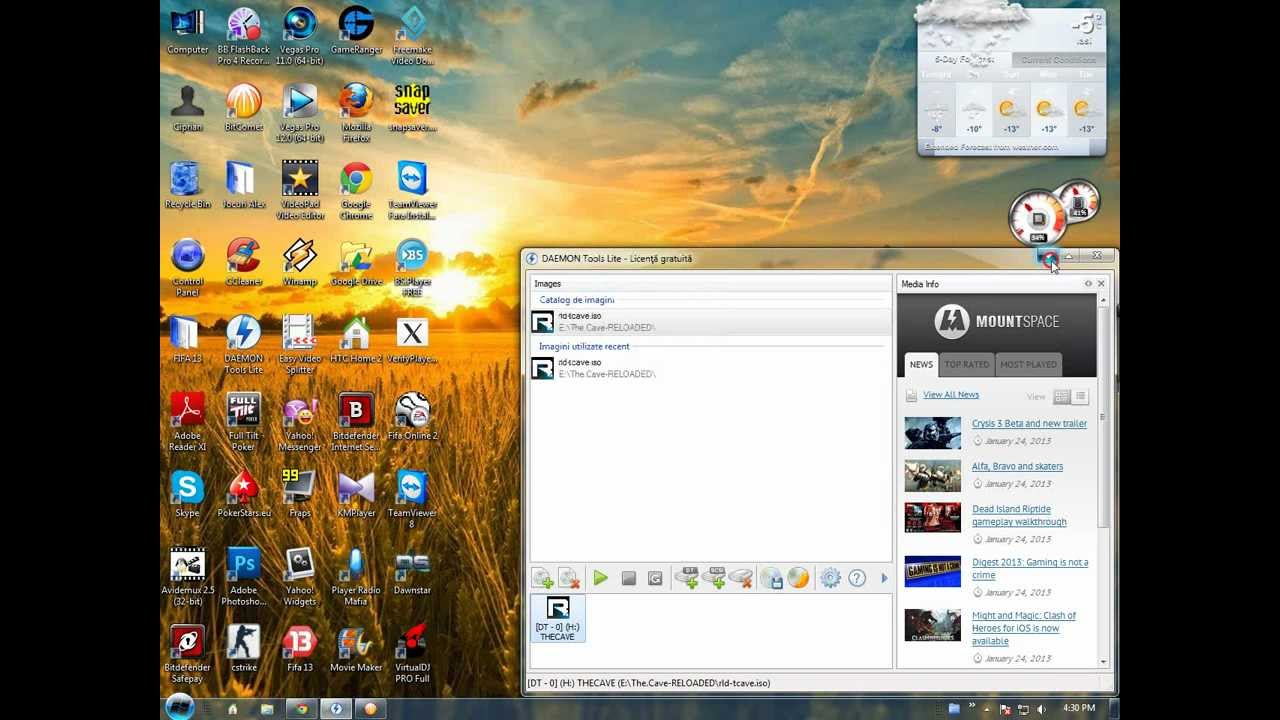Select the Mozilla Firefox desktop icon
Viewport: 1280px width, 720px height.
(356, 112)
